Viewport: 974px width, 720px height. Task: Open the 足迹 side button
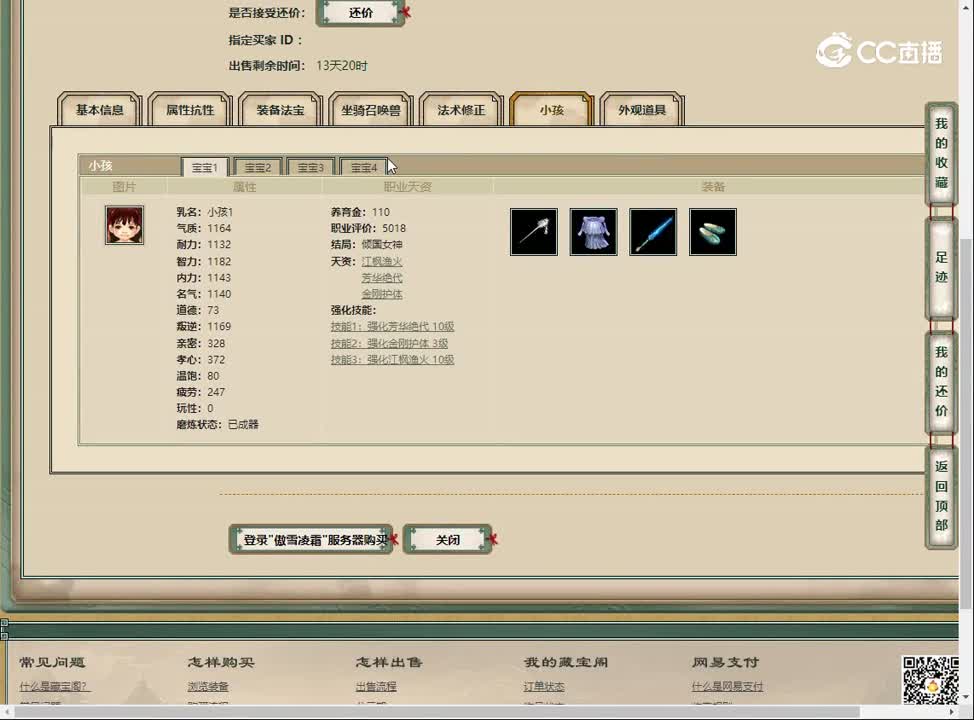pos(942,268)
